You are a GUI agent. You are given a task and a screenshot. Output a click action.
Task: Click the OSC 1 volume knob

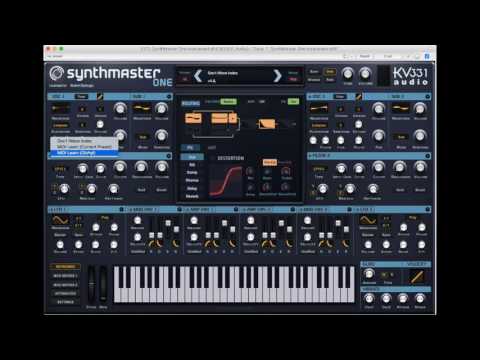120,108
